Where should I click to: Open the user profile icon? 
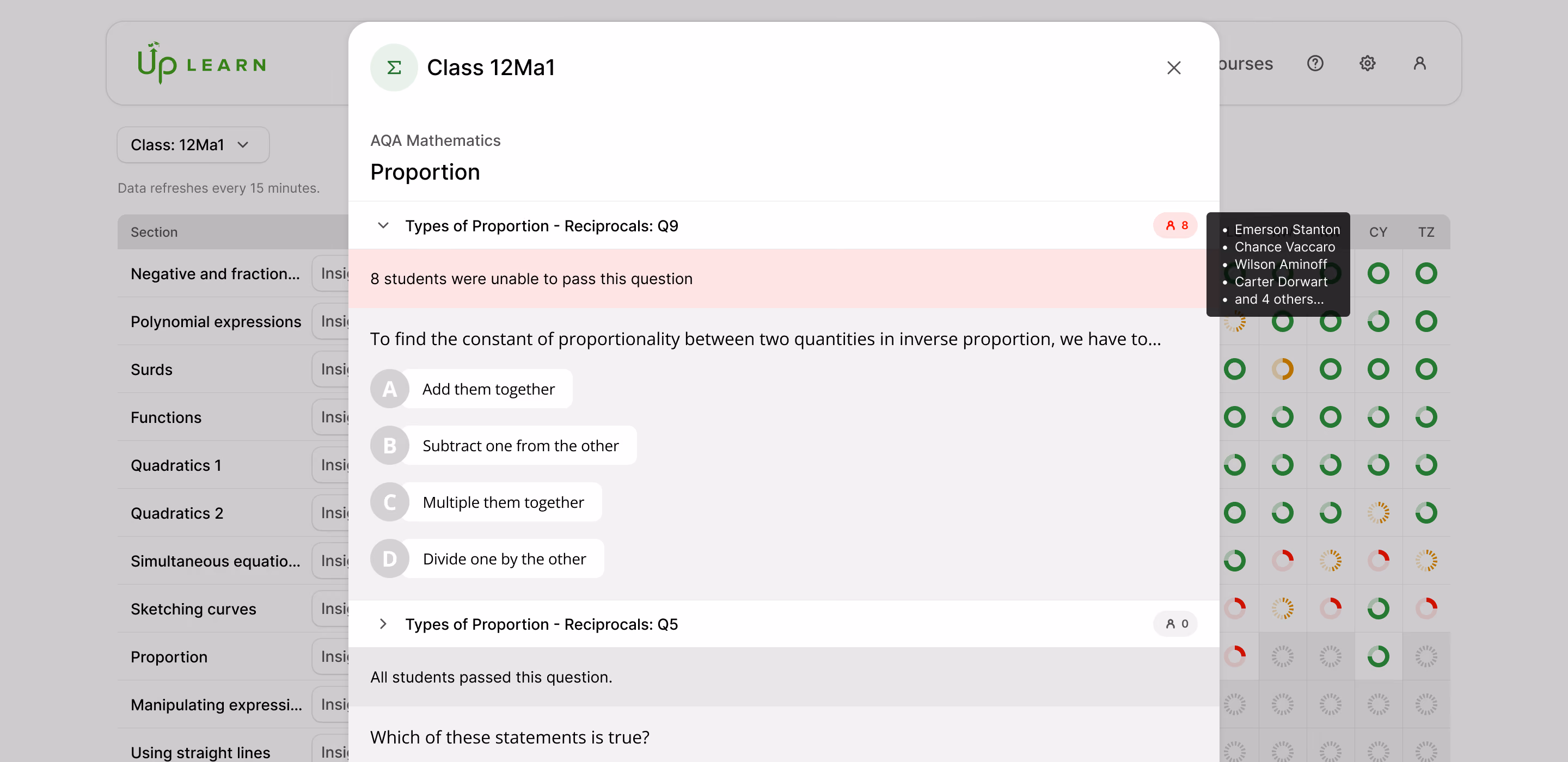click(x=1419, y=63)
